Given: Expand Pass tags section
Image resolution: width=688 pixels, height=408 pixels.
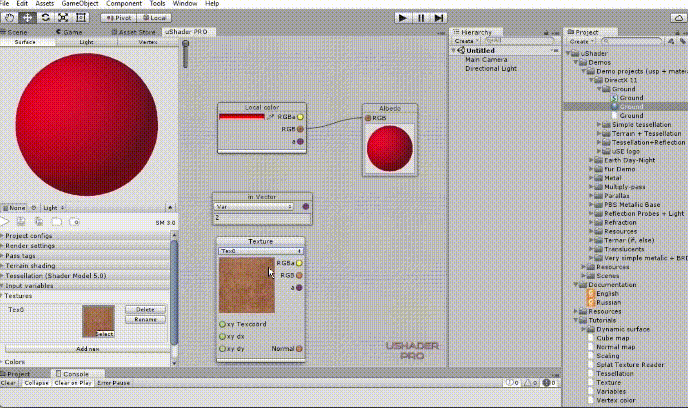Looking at the screenshot, I should click(85, 256).
